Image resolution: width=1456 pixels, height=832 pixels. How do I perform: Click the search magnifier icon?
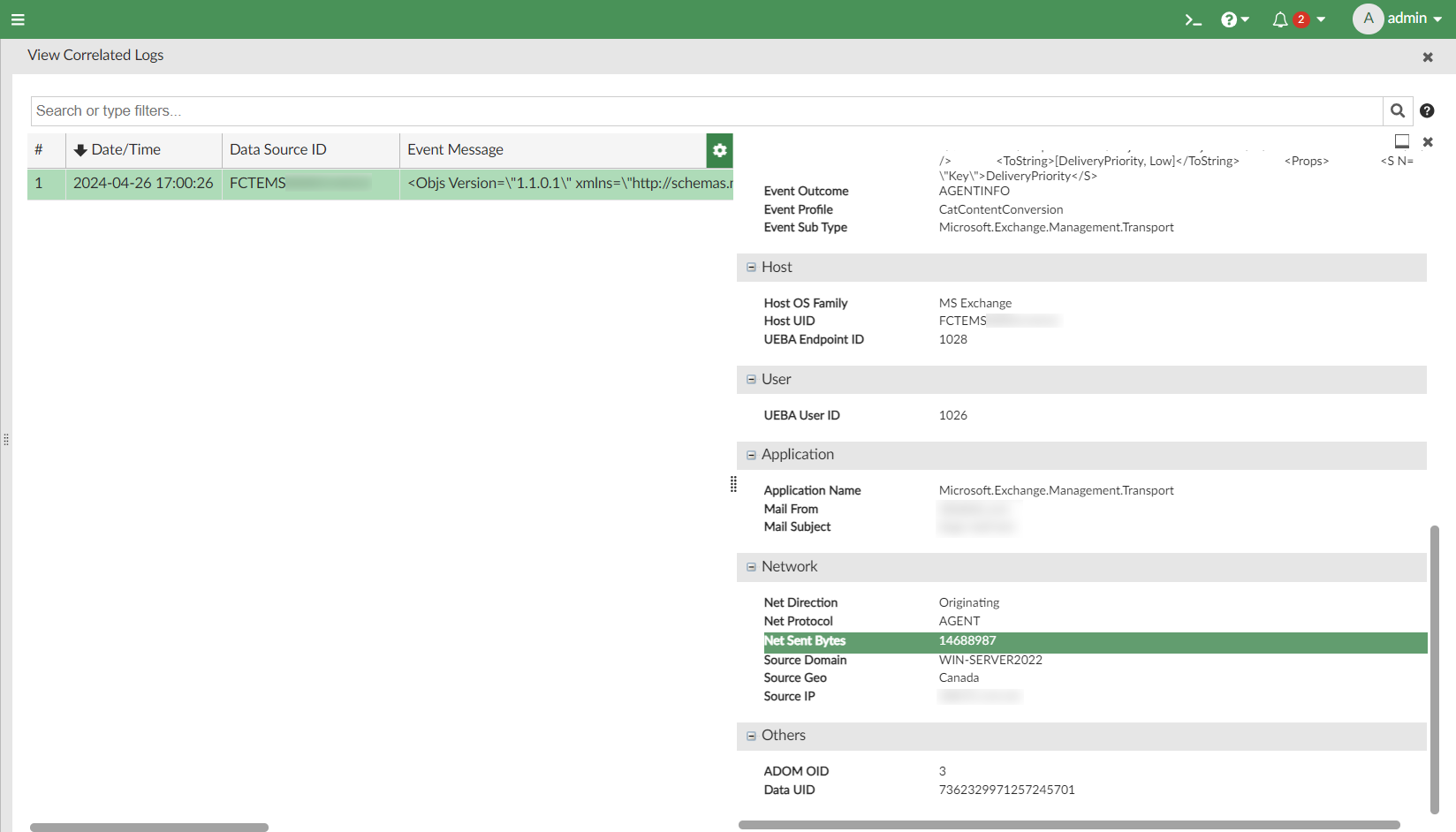pyautogui.click(x=1397, y=111)
